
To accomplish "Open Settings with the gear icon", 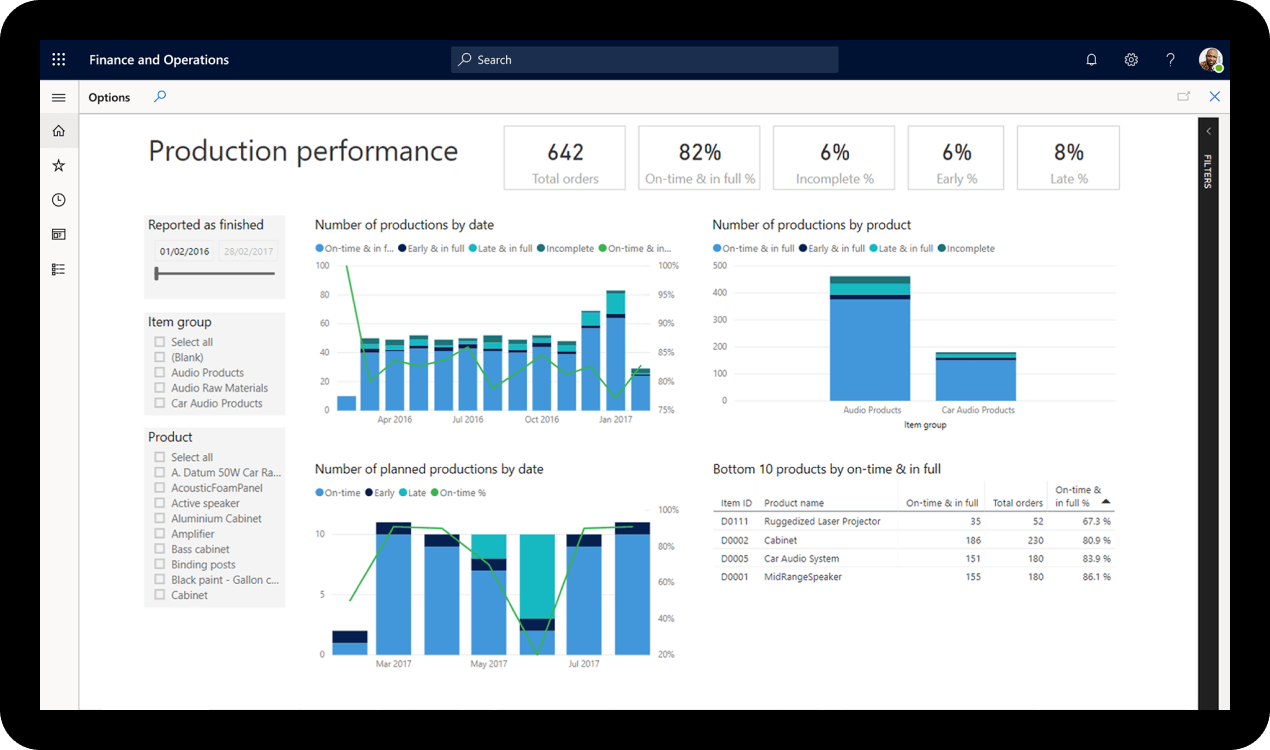I will [1131, 59].
